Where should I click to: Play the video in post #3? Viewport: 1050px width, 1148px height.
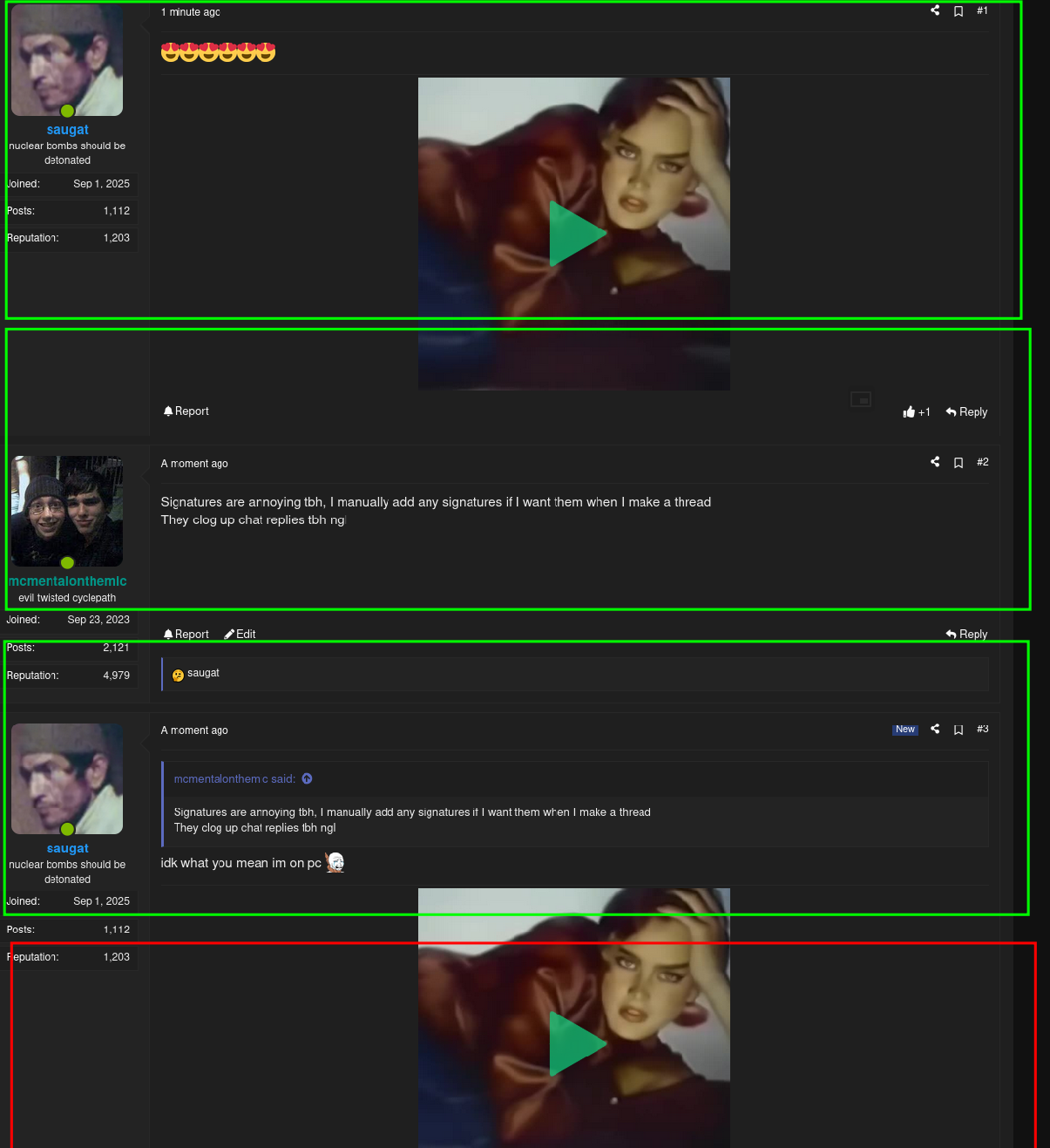(x=575, y=1043)
